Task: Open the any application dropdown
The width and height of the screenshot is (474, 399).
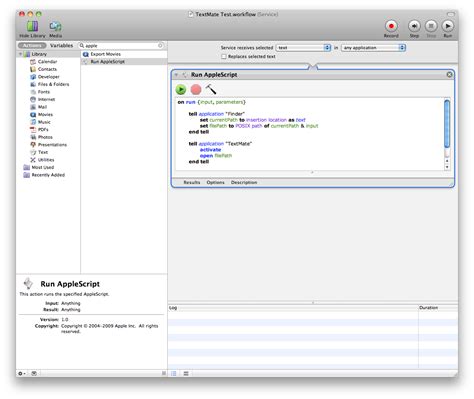Action: [373, 48]
